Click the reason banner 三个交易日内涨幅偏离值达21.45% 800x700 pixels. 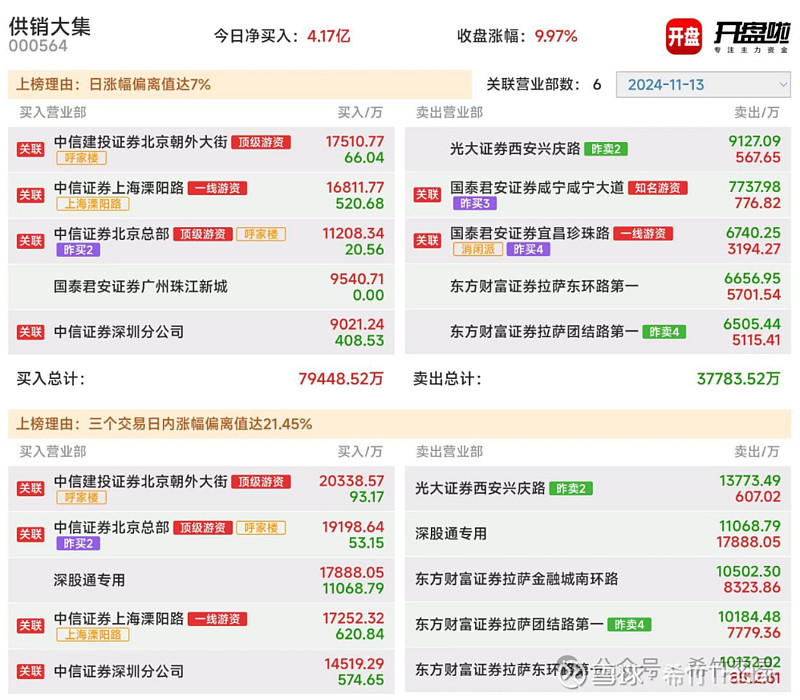(399, 424)
